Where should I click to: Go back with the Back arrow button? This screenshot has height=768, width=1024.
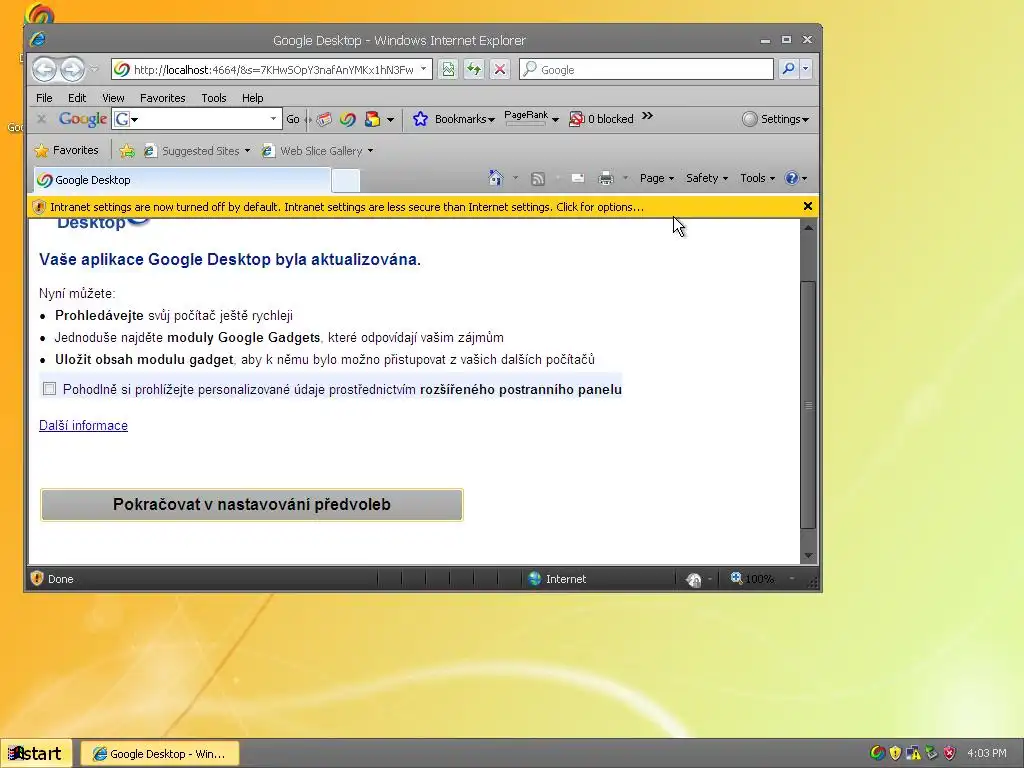44,69
